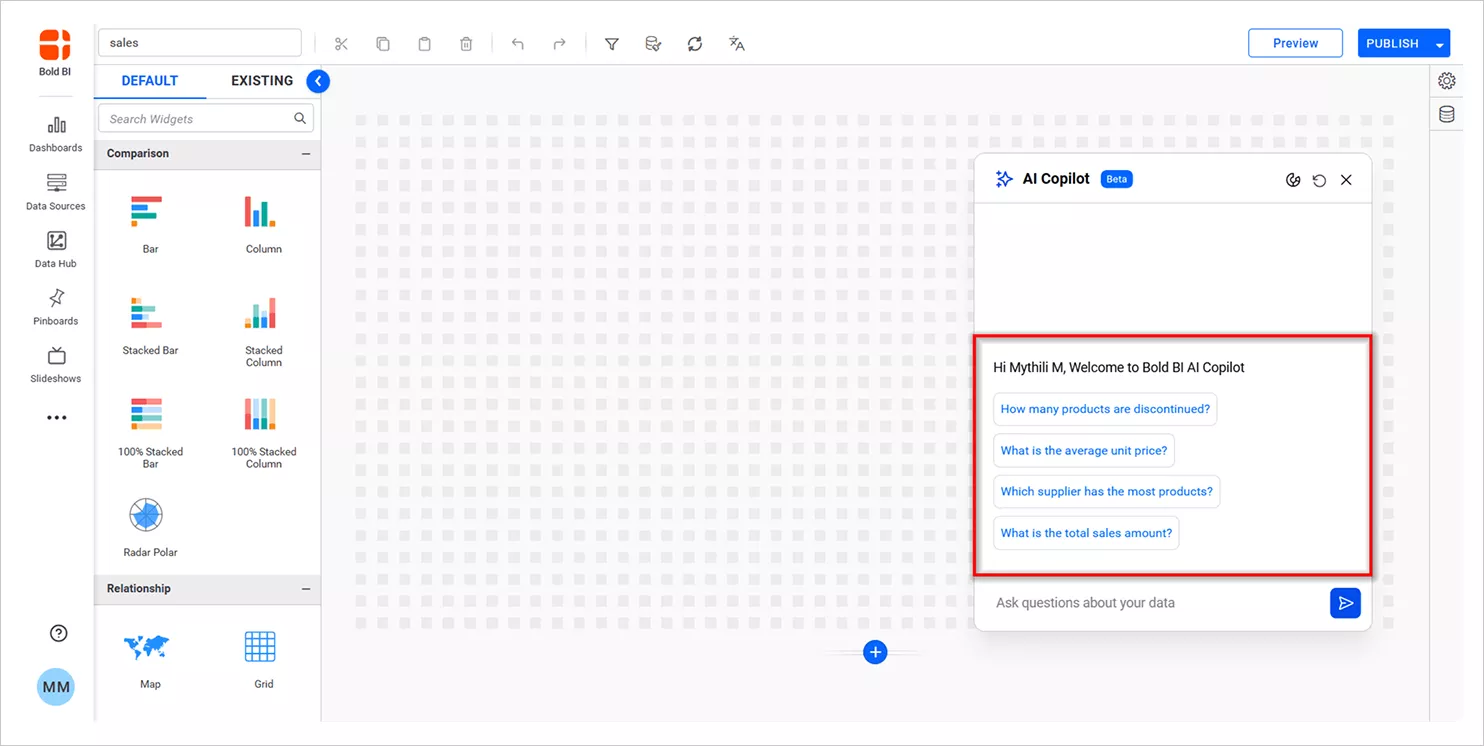1484x746 pixels.
Task: Reset the AI Copilot conversation
Action: point(1319,180)
